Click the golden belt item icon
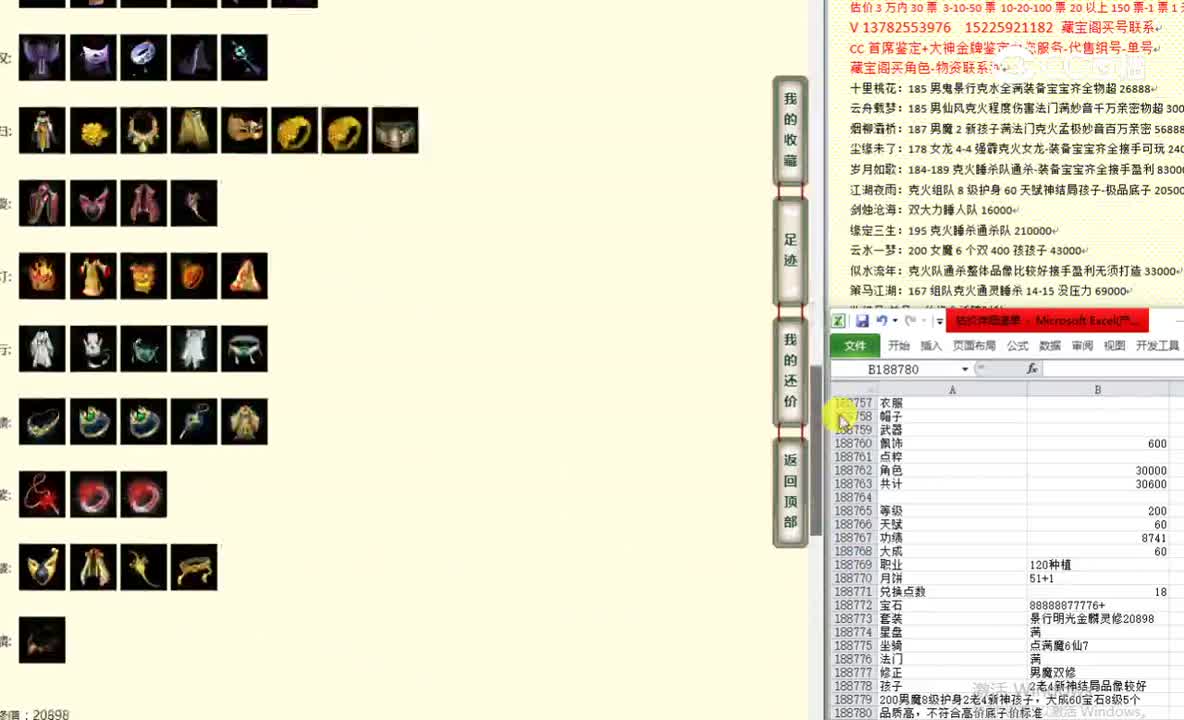Screen dimensions: 1184x720 coord(194,567)
